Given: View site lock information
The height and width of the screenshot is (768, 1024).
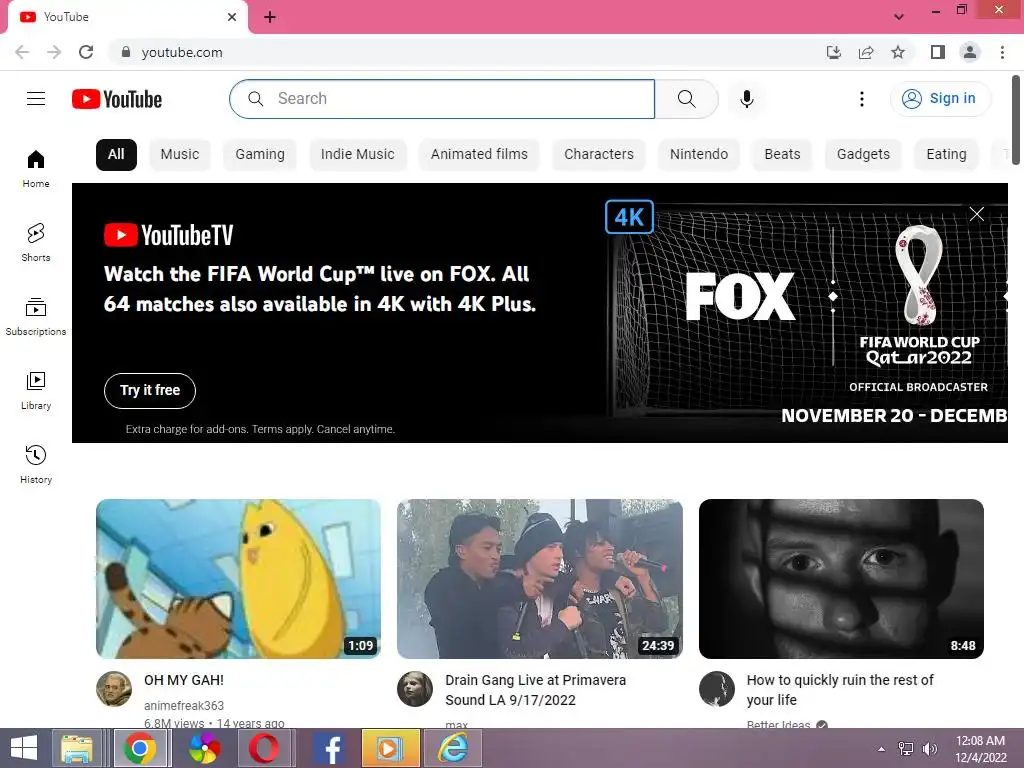Looking at the screenshot, I should 126,52.
